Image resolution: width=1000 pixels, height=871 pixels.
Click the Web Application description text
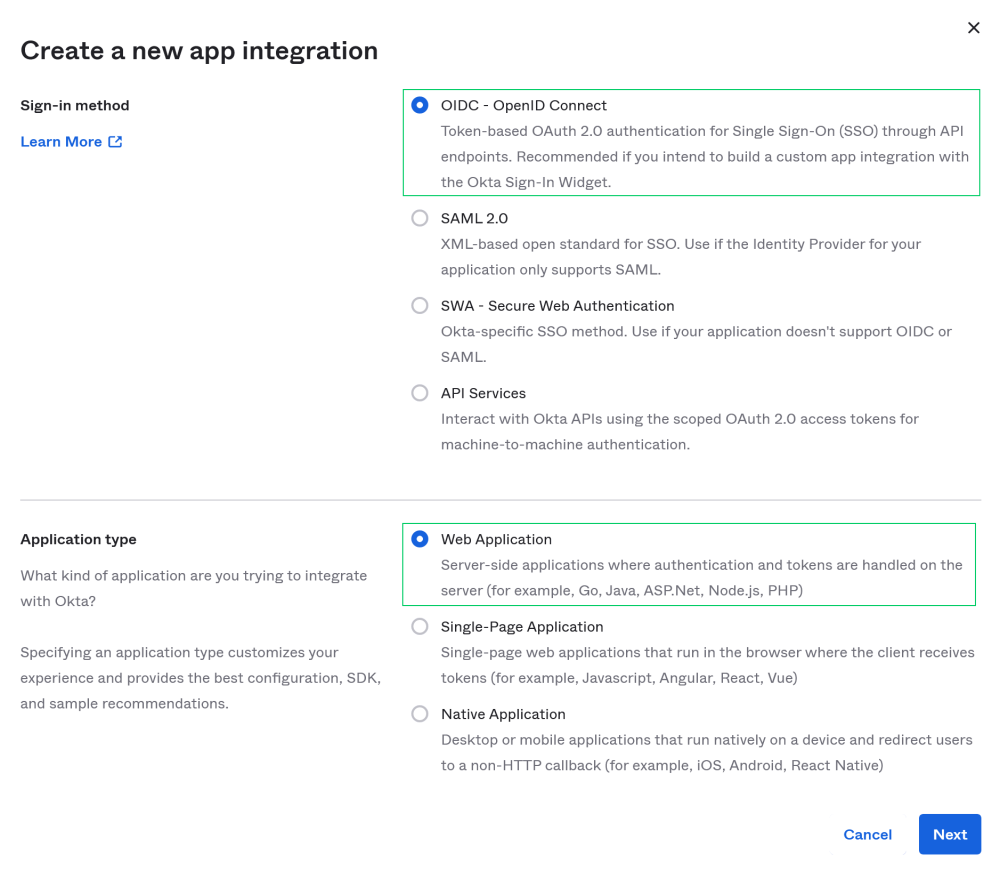pyautogui.click(x=702, y=578)
